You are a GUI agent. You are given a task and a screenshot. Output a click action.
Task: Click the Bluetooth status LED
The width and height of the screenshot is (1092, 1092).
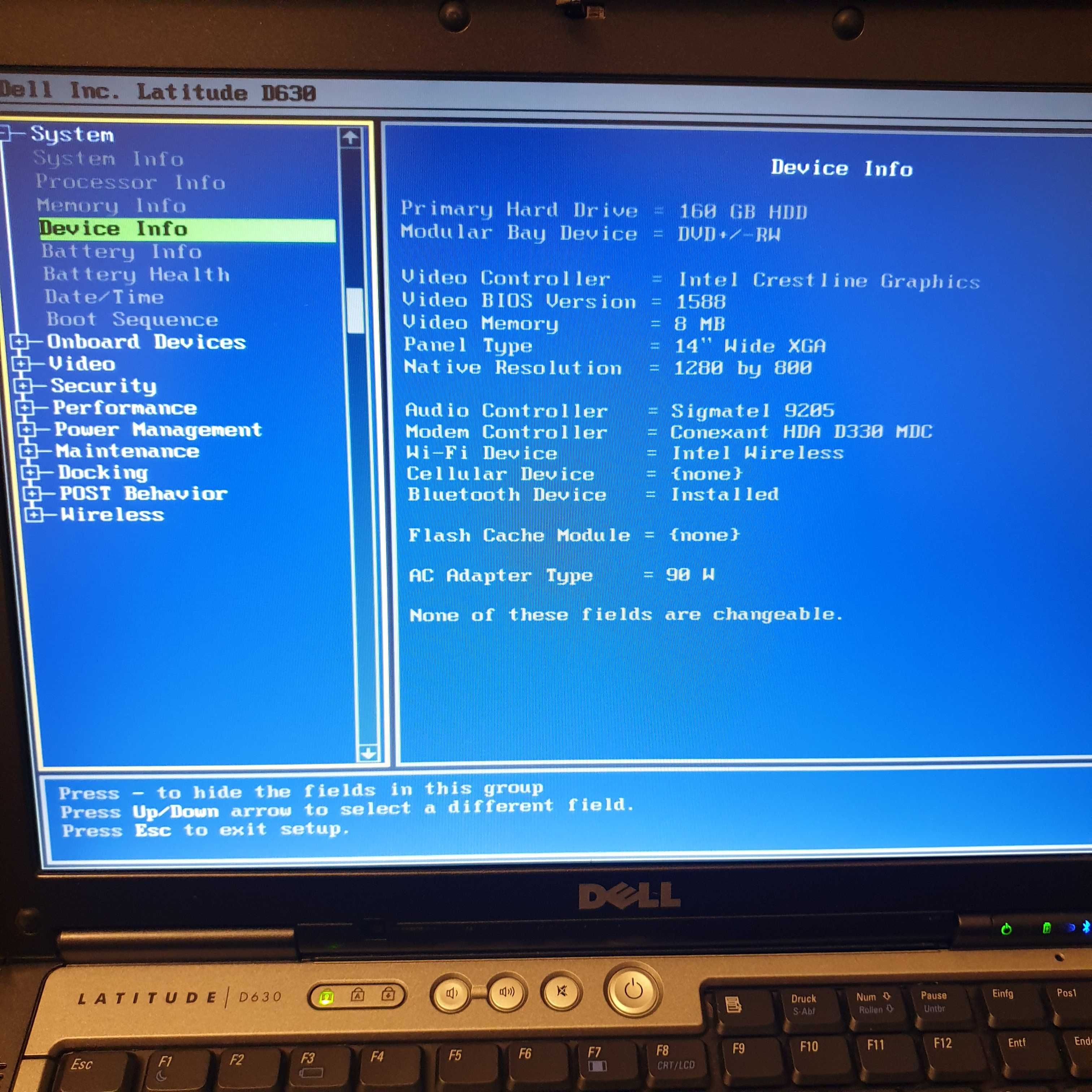click(1086, 927)
